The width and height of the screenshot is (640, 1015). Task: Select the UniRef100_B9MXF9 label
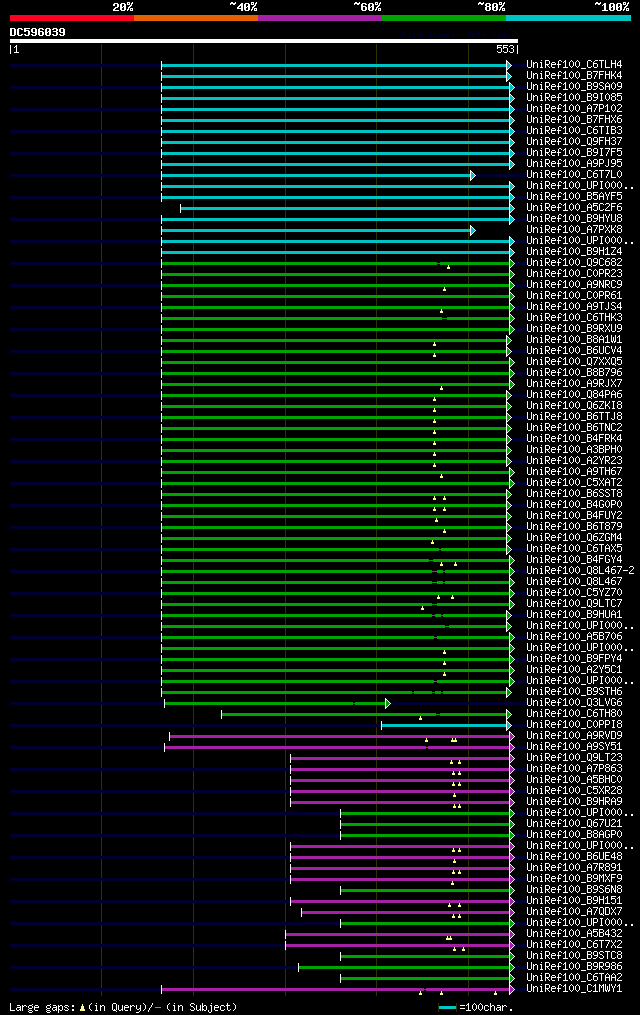click(x=574, y=879)
